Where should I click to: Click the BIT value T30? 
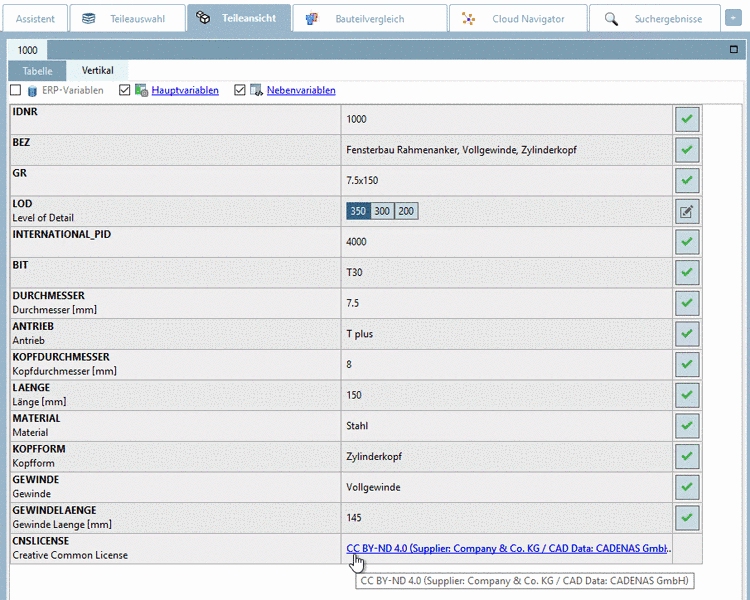click(354, 272)
